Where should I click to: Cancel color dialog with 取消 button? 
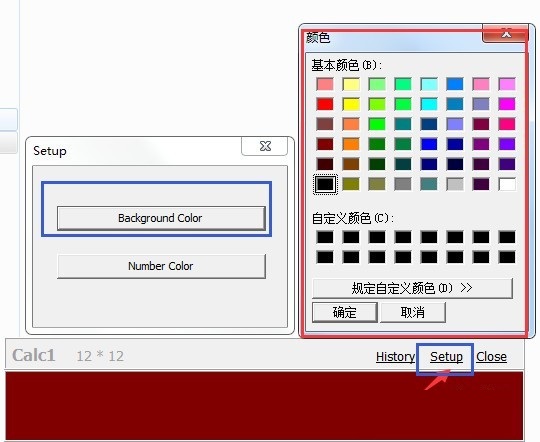click(413, 312)
